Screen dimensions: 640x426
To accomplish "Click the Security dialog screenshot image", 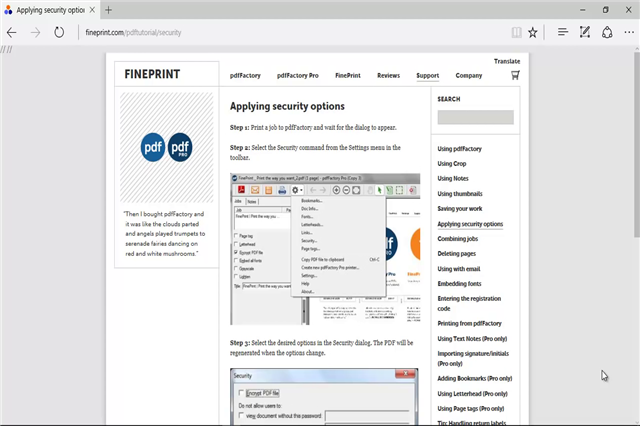I will pyautogui.click(x=324, y=397).
